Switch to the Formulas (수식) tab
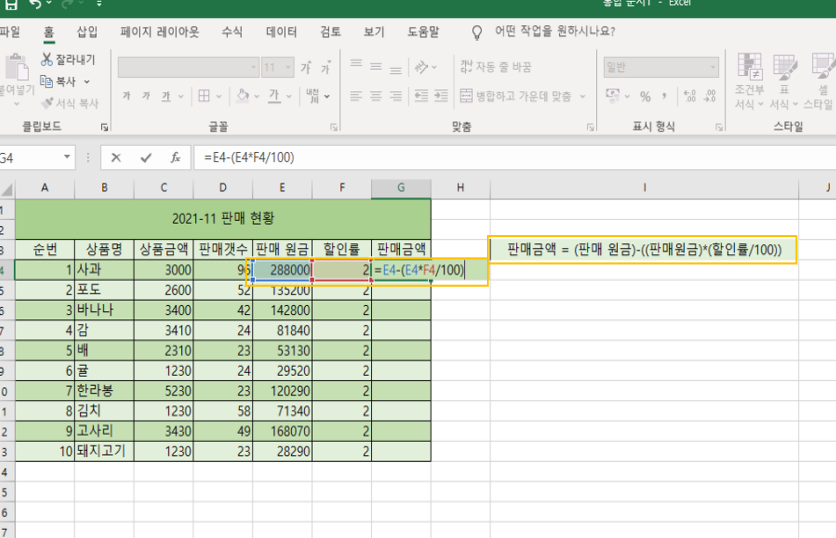 232,32
